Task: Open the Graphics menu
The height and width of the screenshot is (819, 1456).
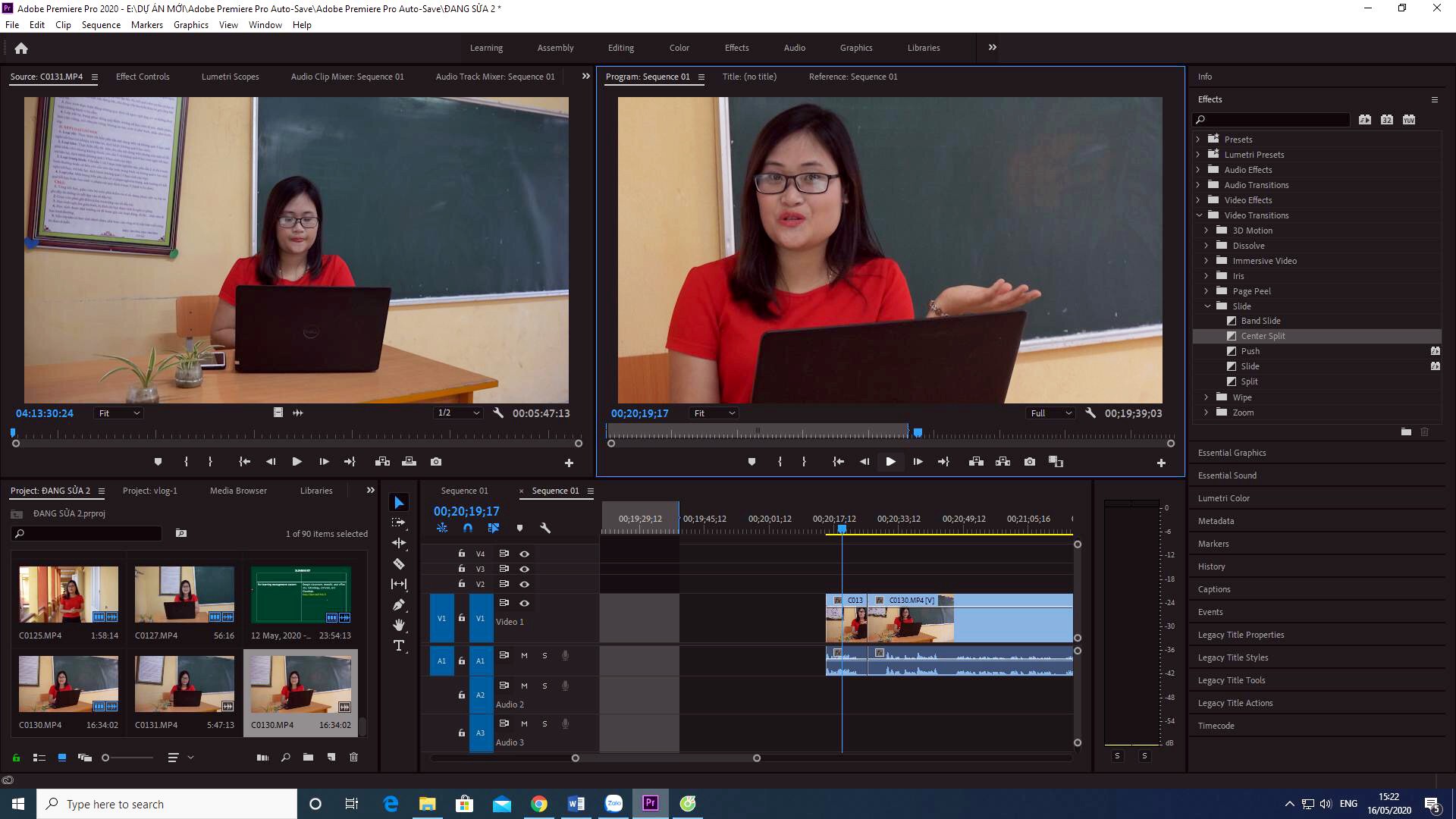Action: point(190,25)
